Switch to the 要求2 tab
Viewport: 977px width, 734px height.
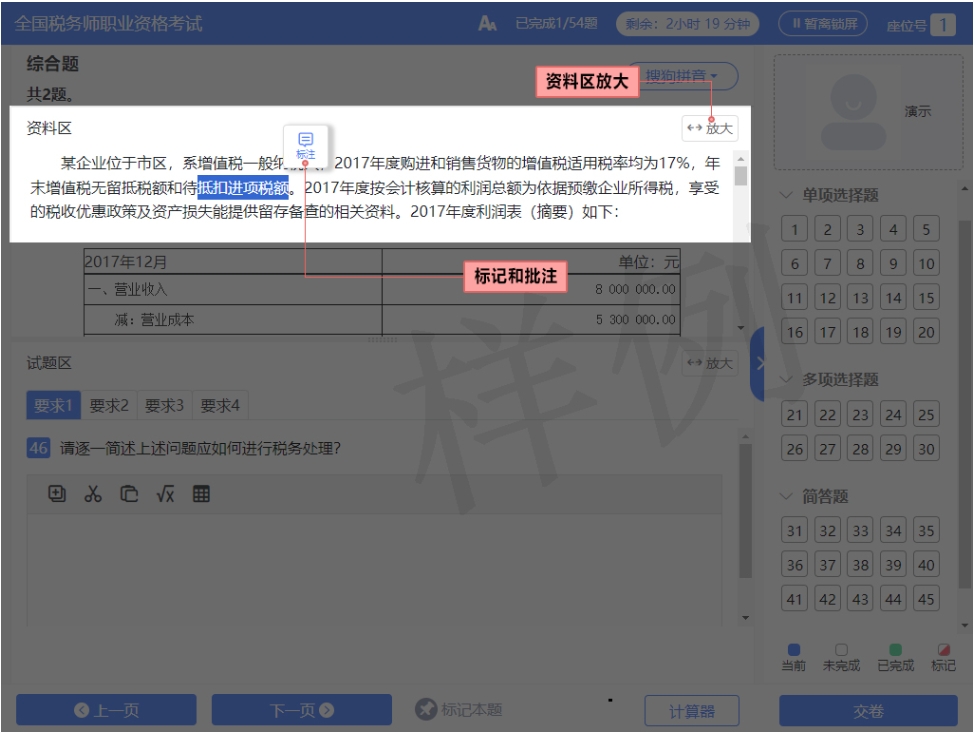pyautogui.click(x=109, y=406)
